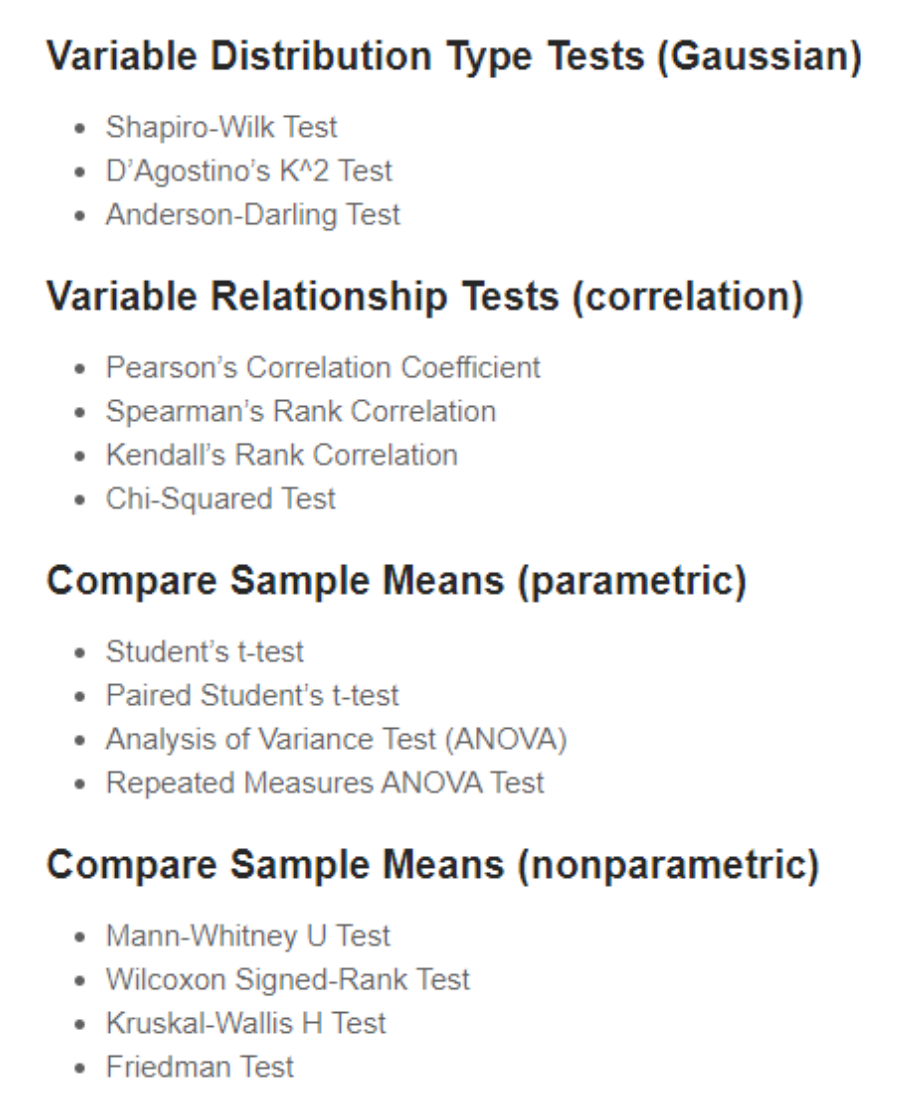This screenshot has width=910, height=1110.
Task: Open the Chi-Squared Test link
Action: [x=221, y=499]
